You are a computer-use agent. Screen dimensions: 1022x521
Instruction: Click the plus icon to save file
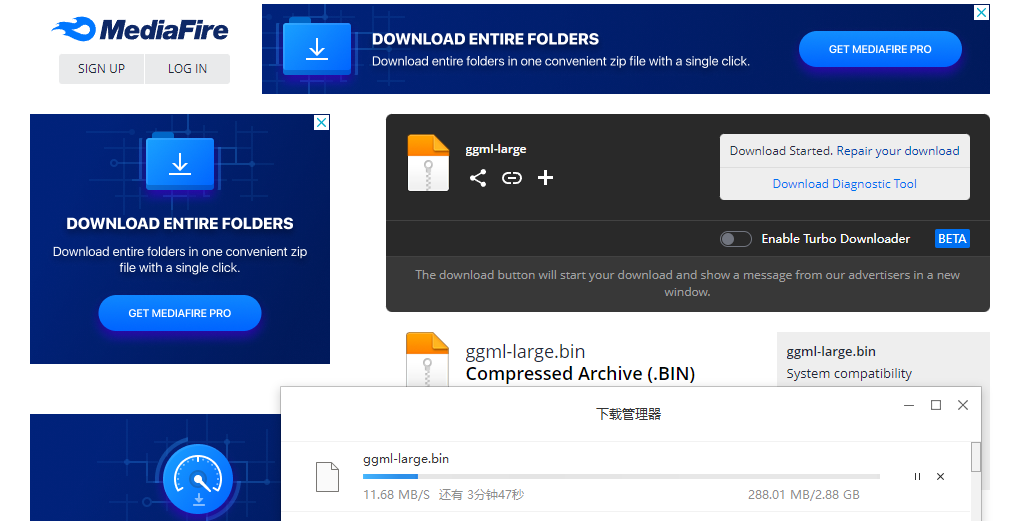point(546,177)
